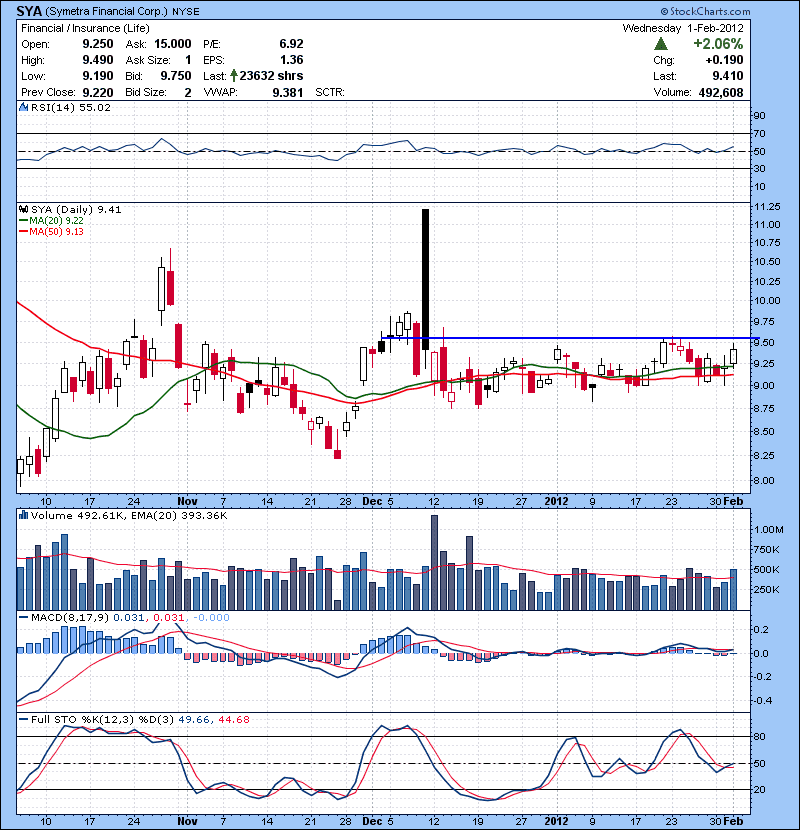This screenshot has height=830, width=800.
Task: Click the RSI indicator icon beside RSI(14)
Action: tap(23, 107)
